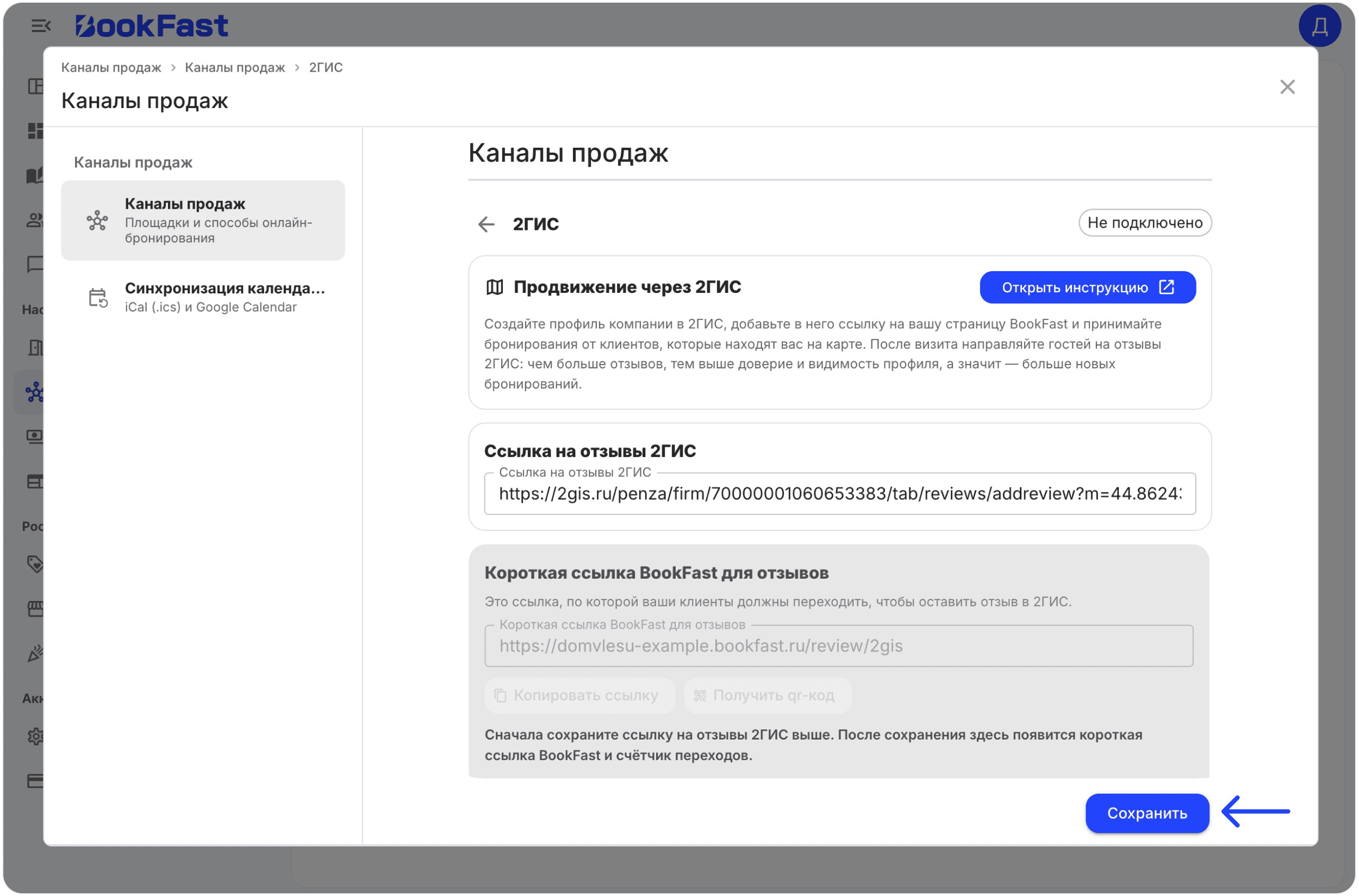Open the party popper sidebar icon

pos(35,653)
